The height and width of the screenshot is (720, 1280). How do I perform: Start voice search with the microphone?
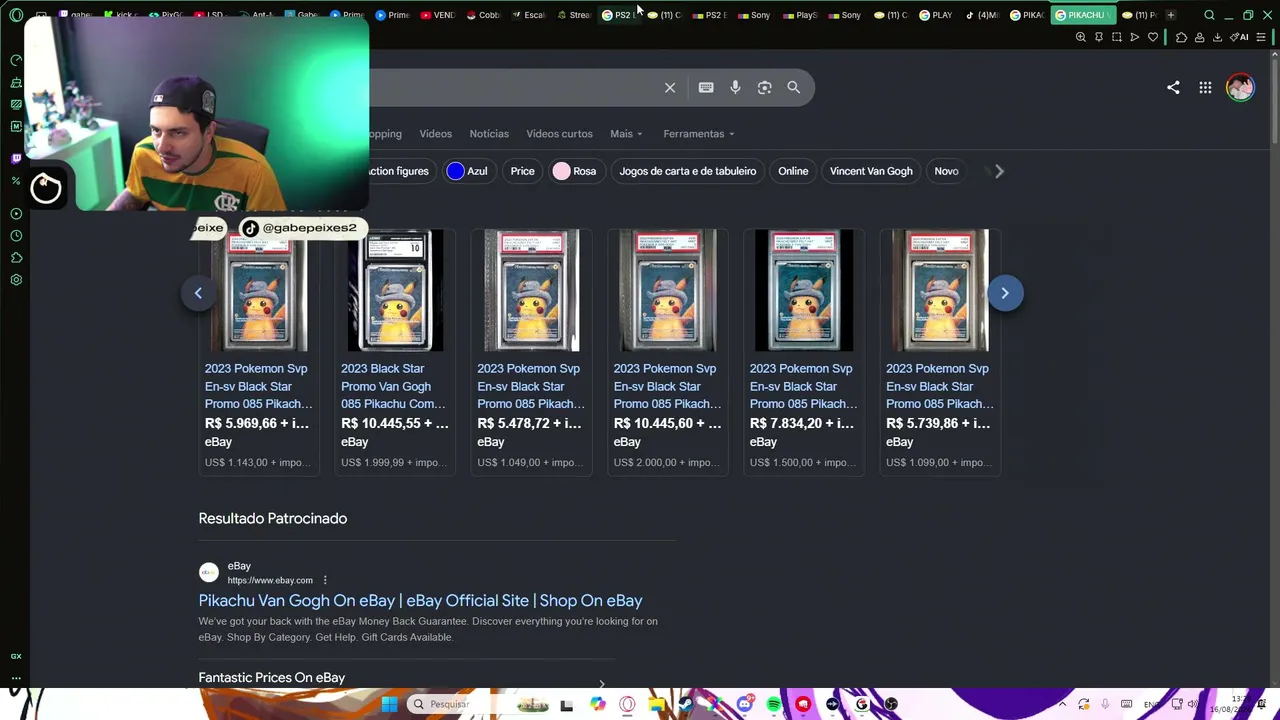point(735,88)
